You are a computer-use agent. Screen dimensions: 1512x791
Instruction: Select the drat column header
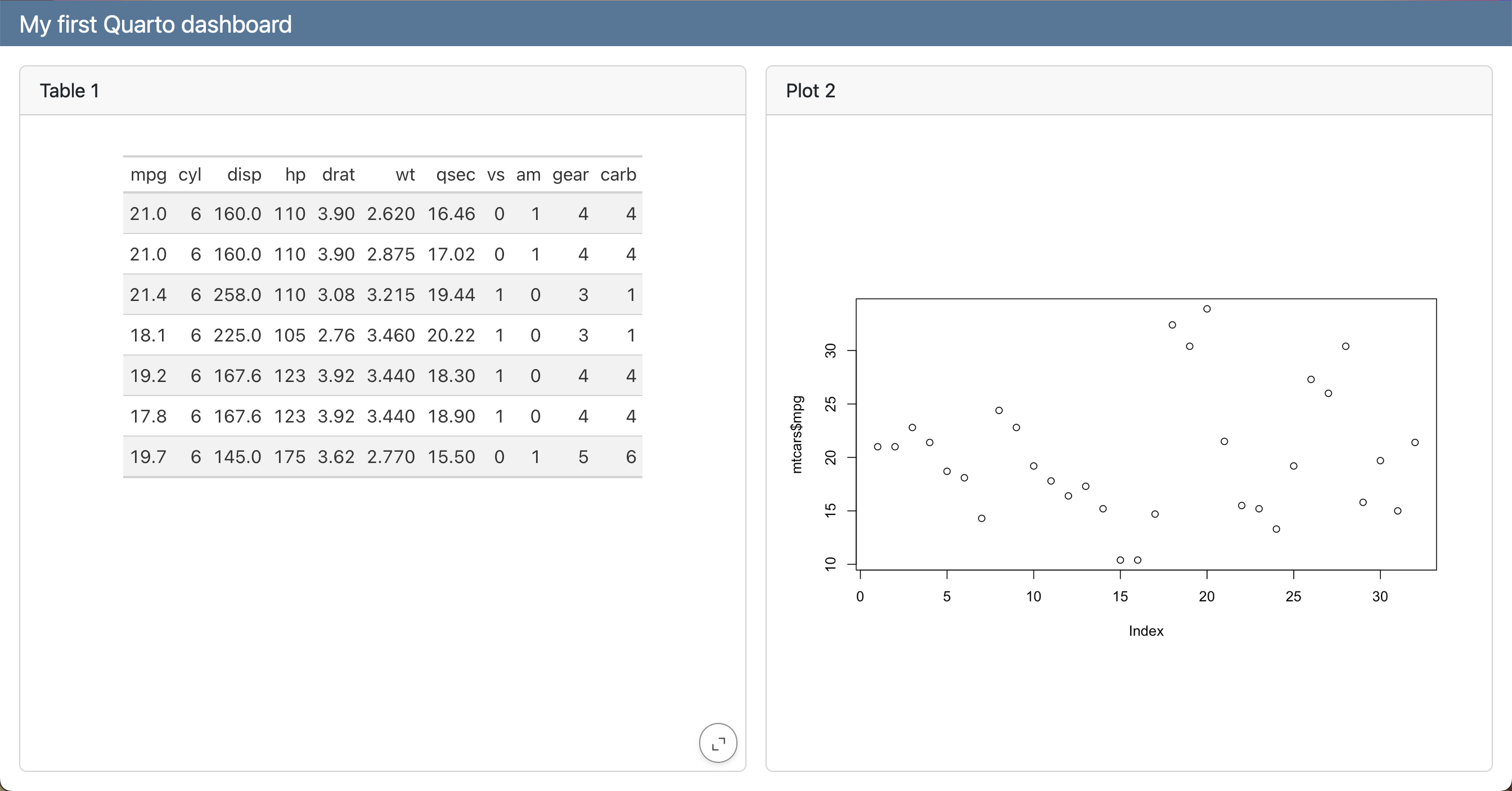[338, 174]
